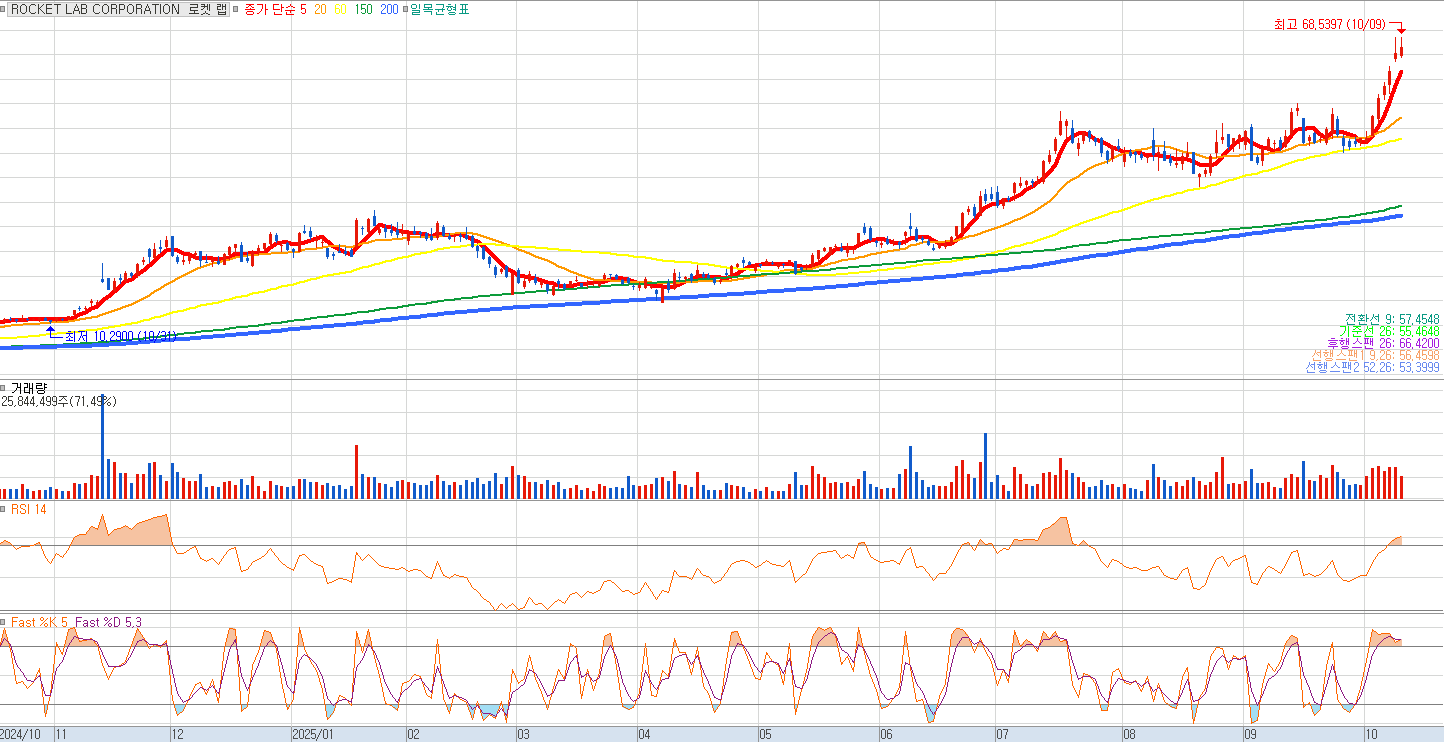Screen dimensions: 1444x742
Task: Select the red 5-period moving average label
Action: coord(303,9)
